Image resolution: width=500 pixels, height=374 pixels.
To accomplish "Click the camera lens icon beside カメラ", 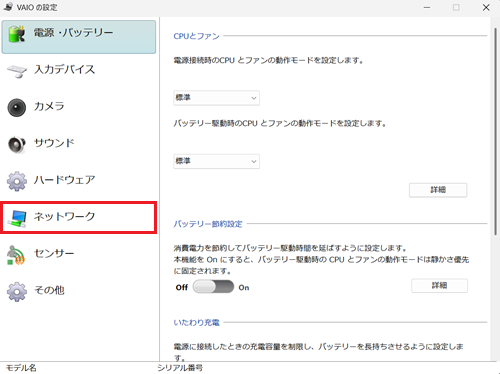I will [17, 107].
